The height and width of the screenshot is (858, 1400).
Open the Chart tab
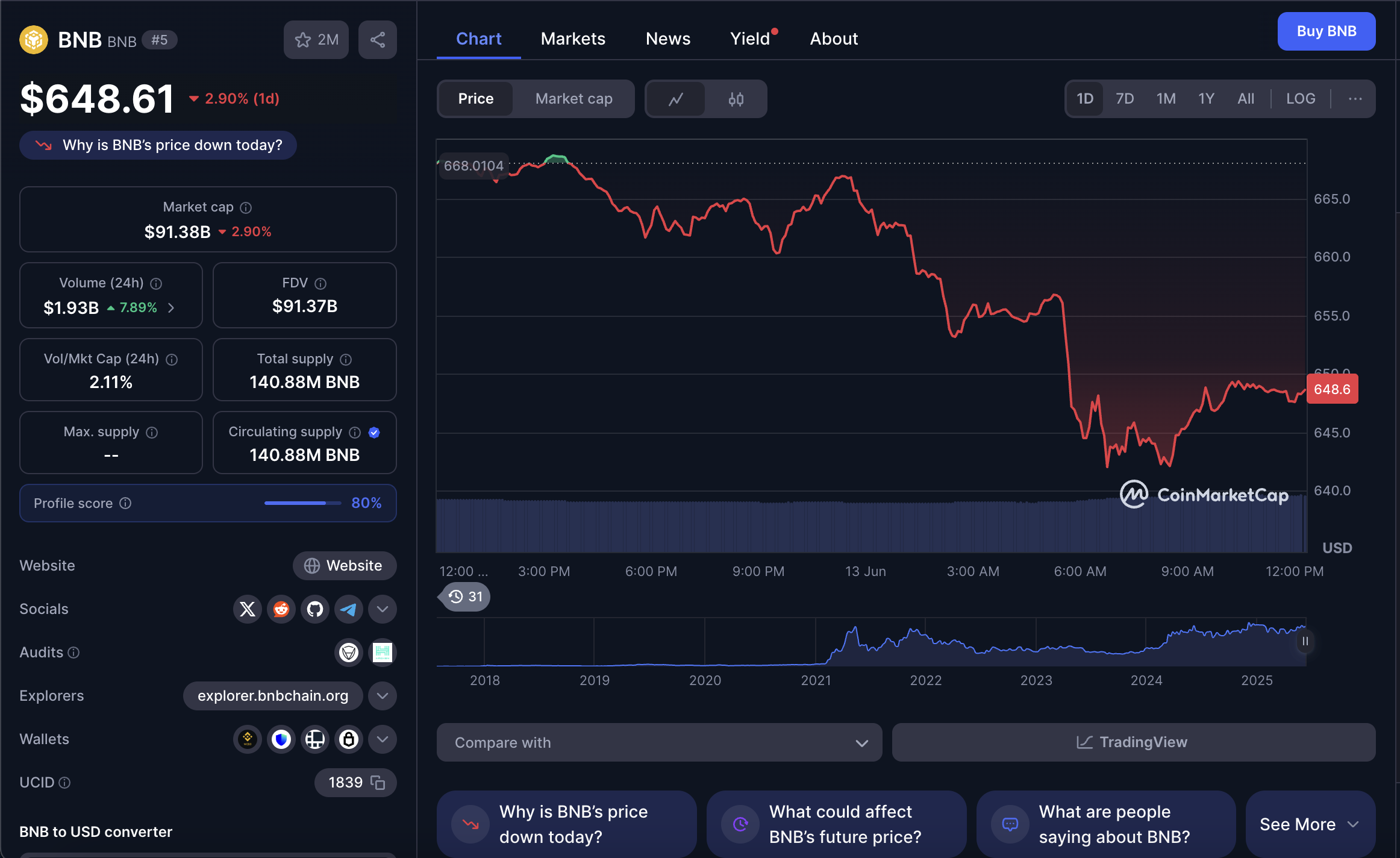point(479,39)
